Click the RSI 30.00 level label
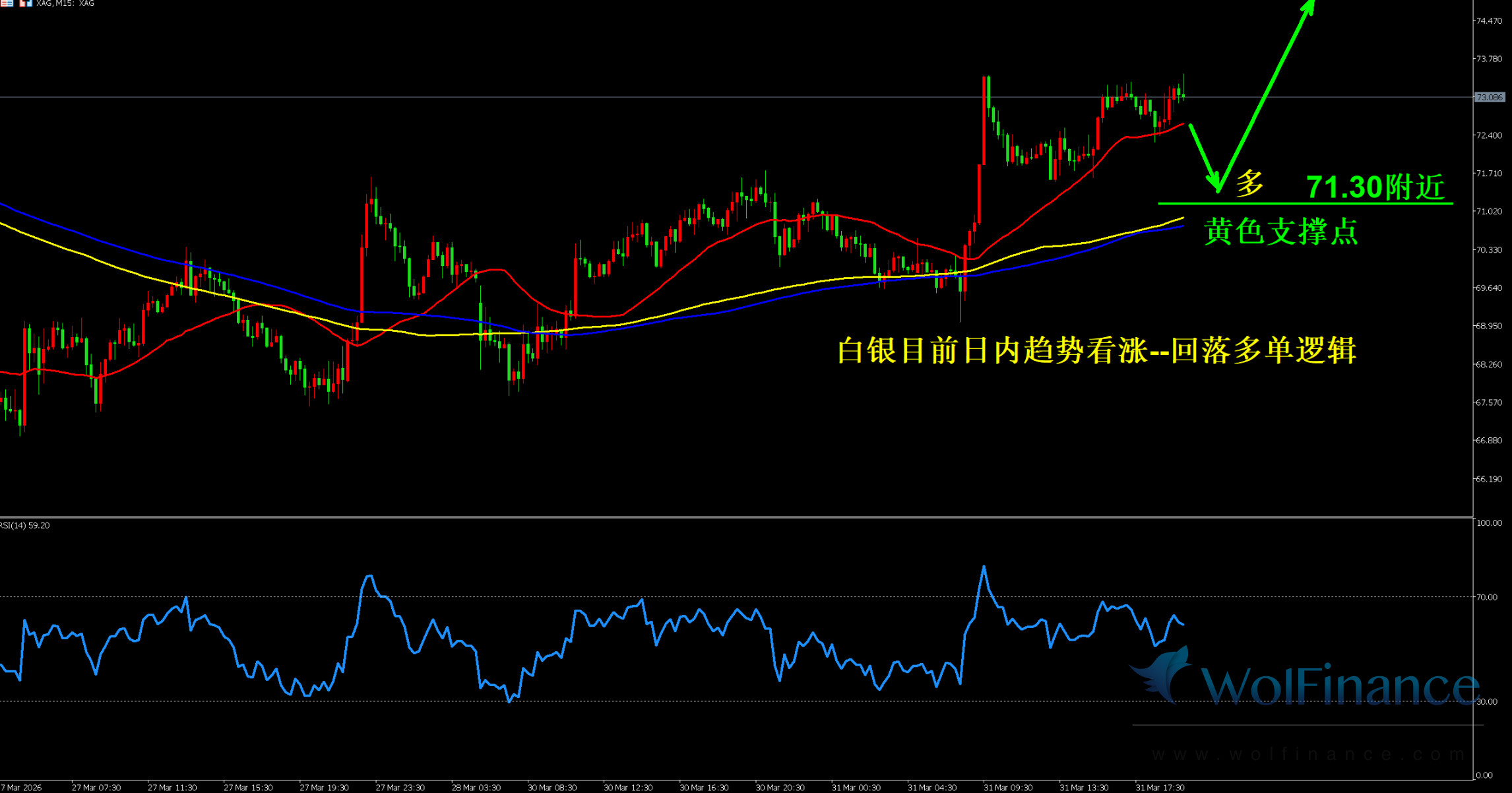Screen dimensions: 1512x793 click(1487, 702)
